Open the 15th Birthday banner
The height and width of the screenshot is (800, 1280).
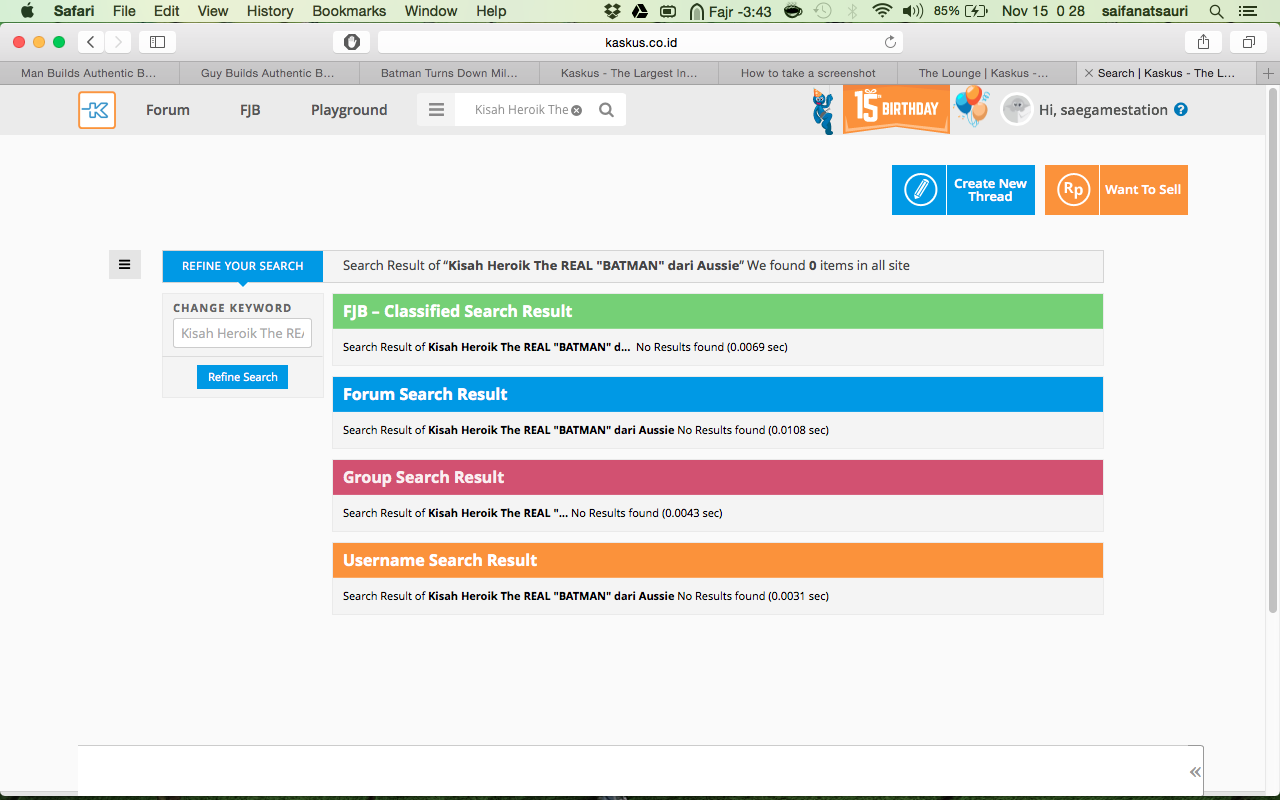[896, 109]
